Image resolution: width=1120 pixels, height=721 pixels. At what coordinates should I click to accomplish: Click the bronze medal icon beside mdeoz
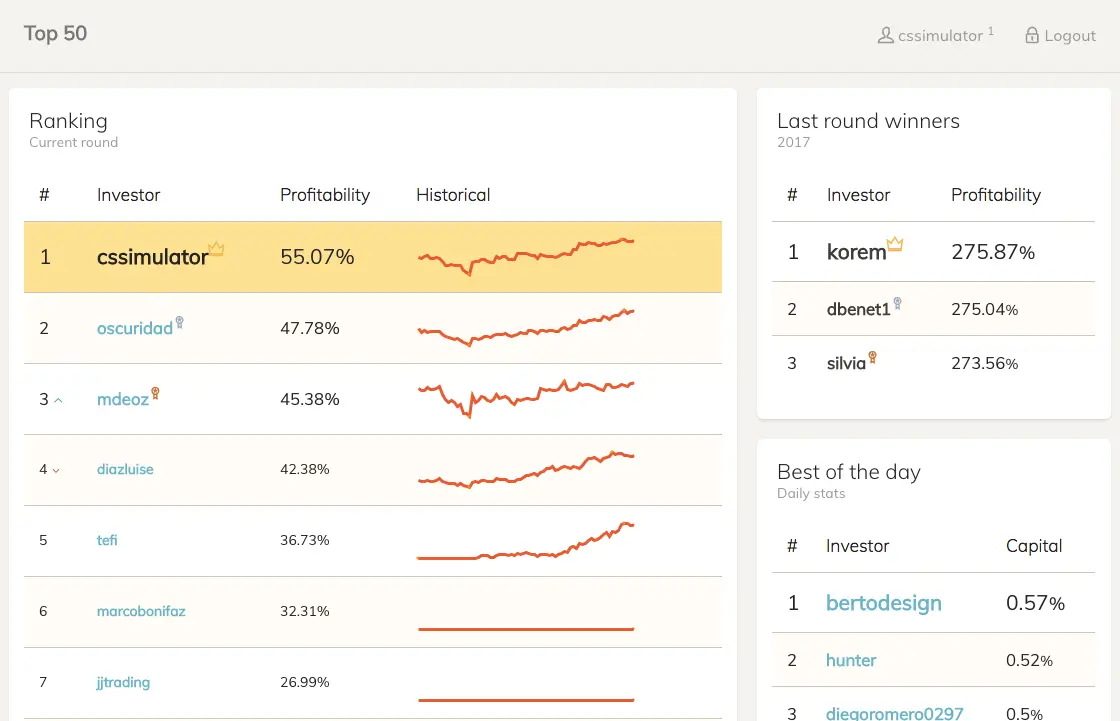coord(155,393)
